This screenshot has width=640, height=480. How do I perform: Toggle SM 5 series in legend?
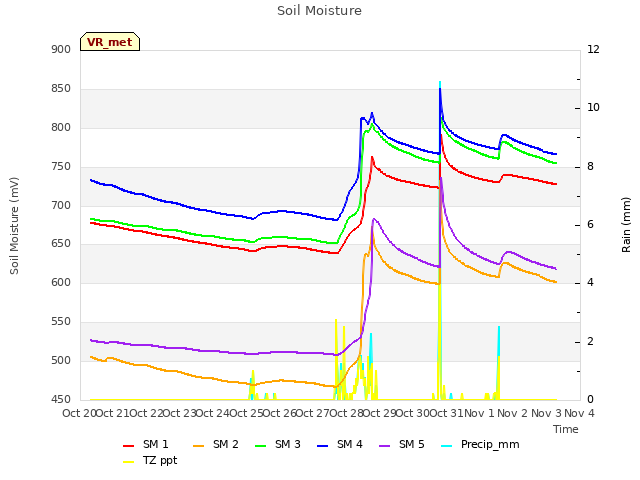(402, 444)
